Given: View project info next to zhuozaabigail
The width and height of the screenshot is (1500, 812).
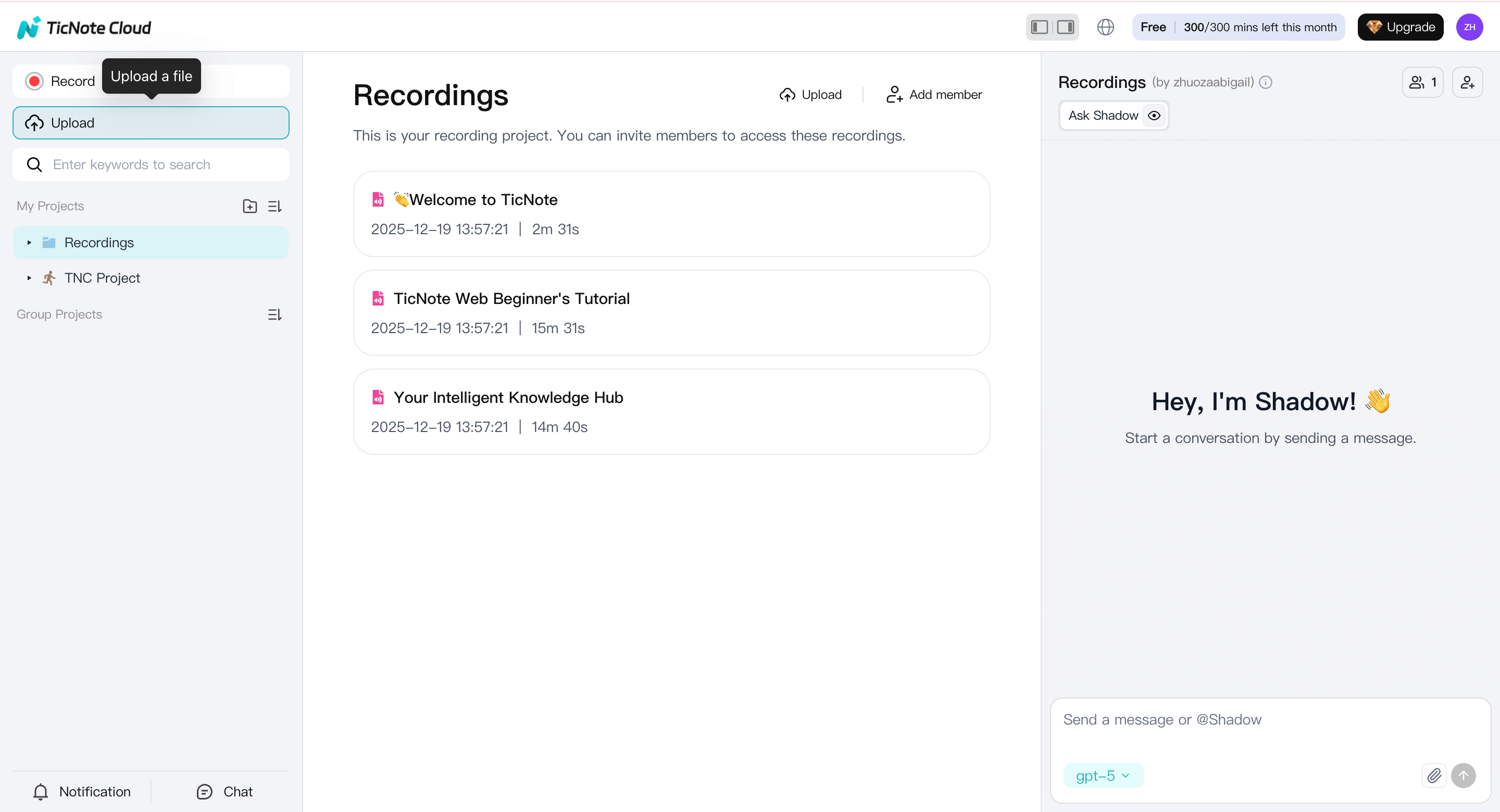Looking at the screenshot, I should [x=1266, y=82].
